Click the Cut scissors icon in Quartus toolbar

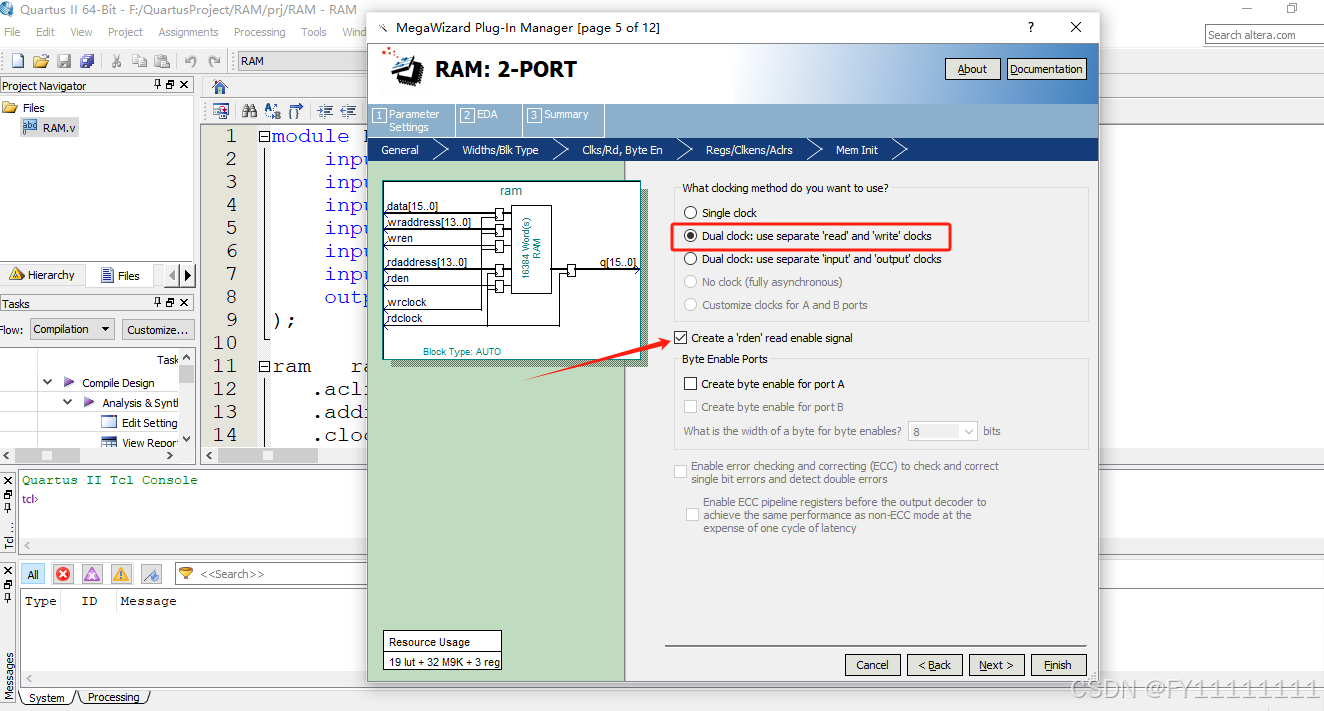pos(116,61)
